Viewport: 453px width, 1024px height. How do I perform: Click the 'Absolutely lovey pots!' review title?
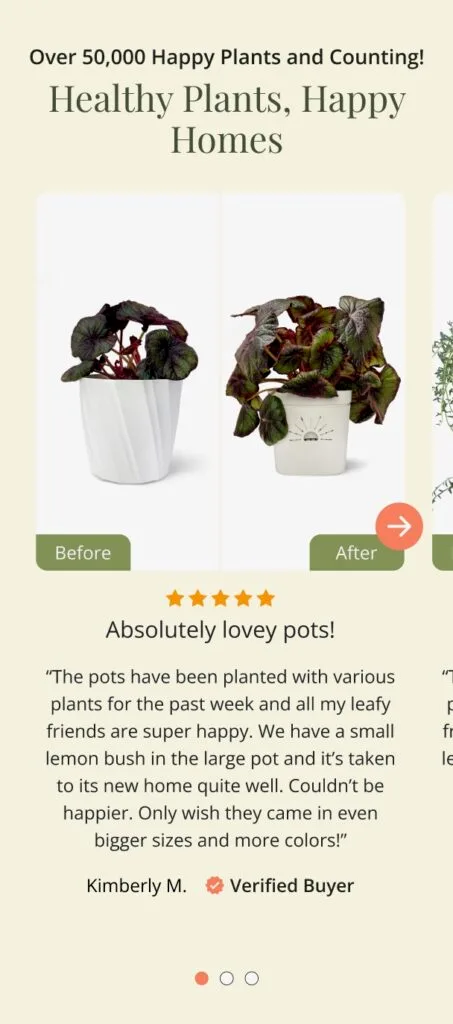[x=220, y=630]
